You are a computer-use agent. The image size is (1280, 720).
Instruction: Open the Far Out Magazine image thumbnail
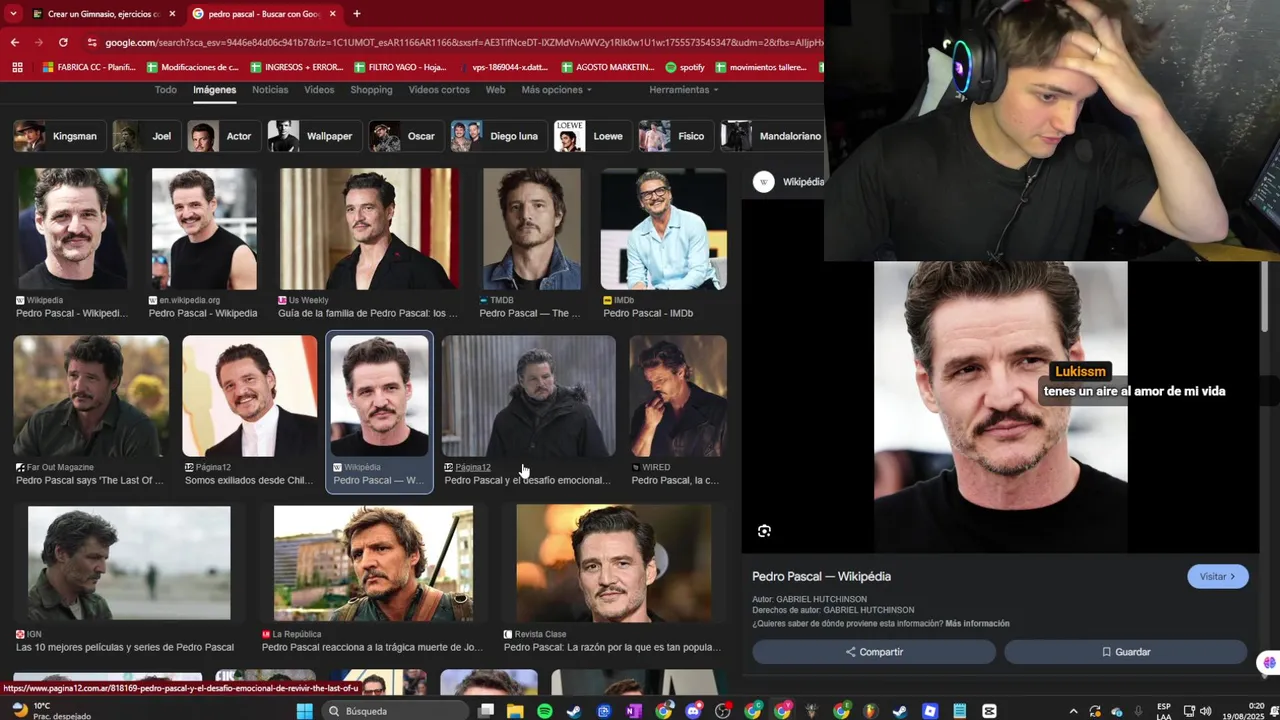coord(91,396)
